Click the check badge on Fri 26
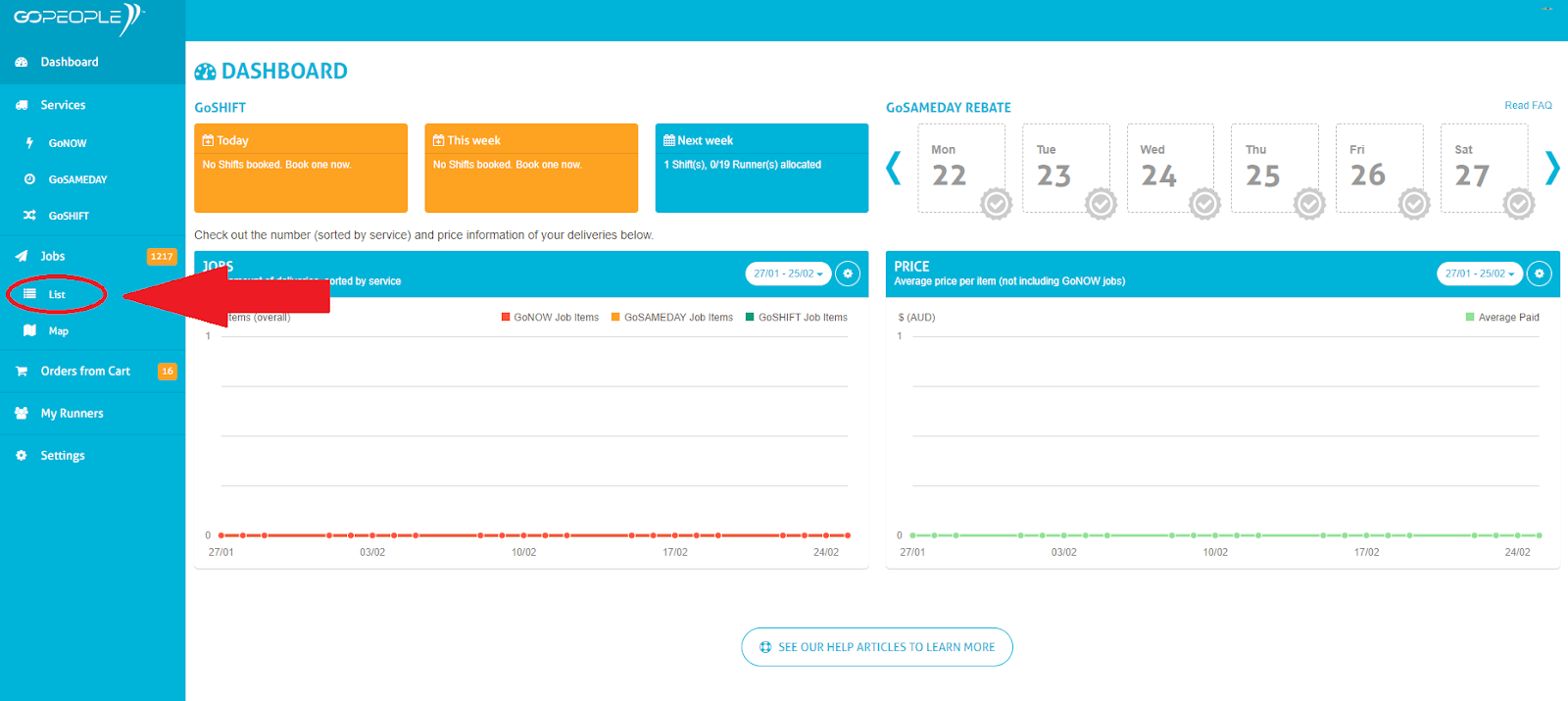 pos(1414,204)
